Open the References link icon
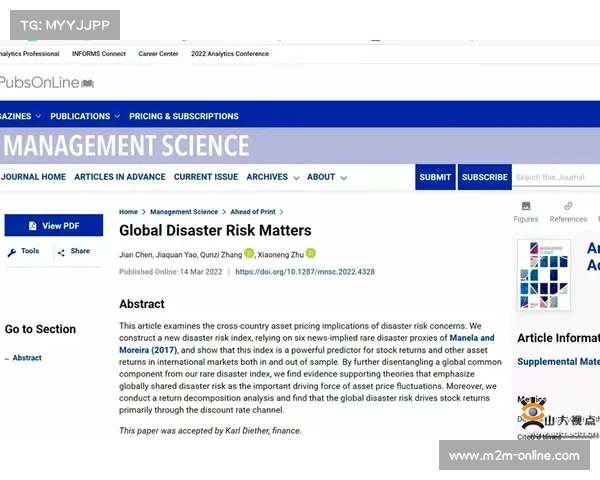Screen dimensions: 600x480 pos(568,206)
